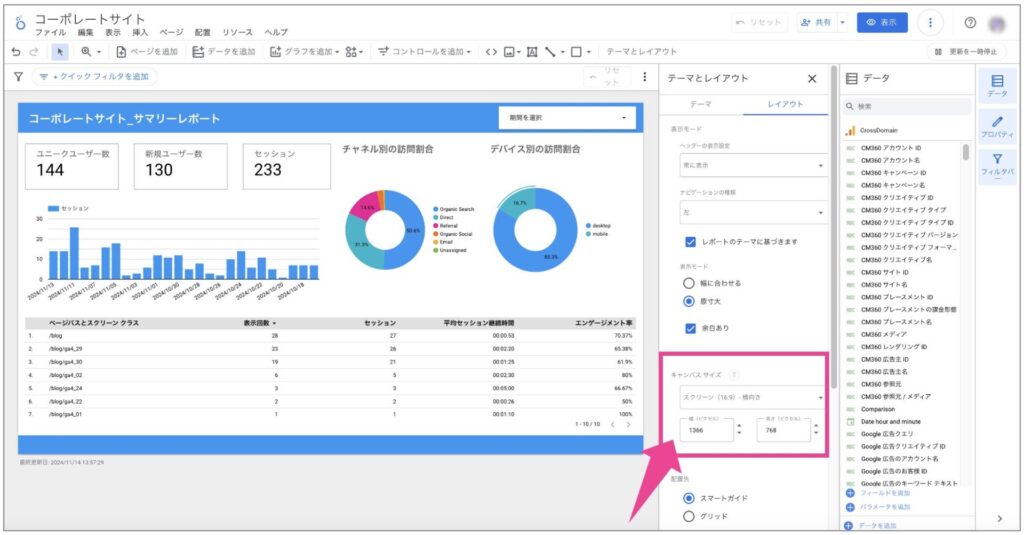Toggle the 余白あり checkbox
This screenshot has height=535, width=1024.
pos(690,329)
